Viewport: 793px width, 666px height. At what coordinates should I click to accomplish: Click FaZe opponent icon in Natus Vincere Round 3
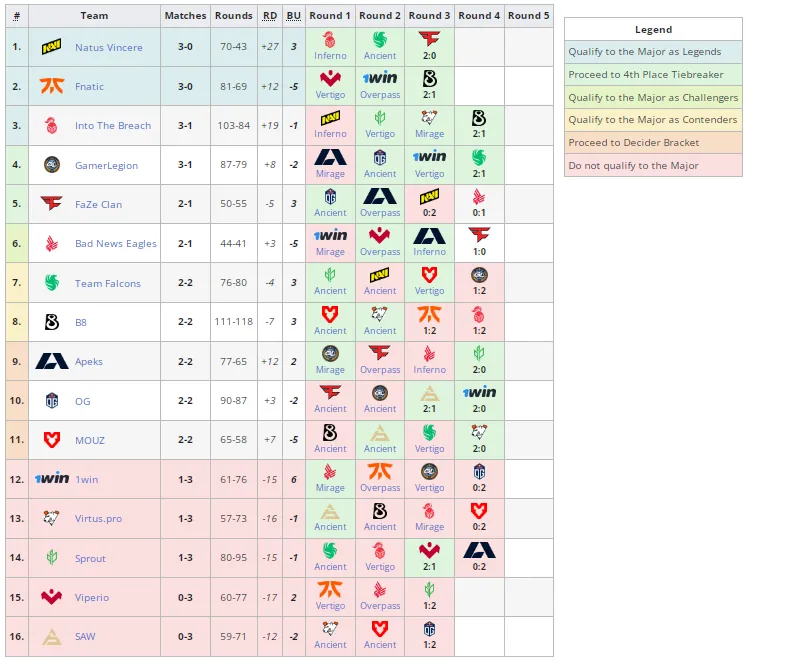(x=429, y=38)
